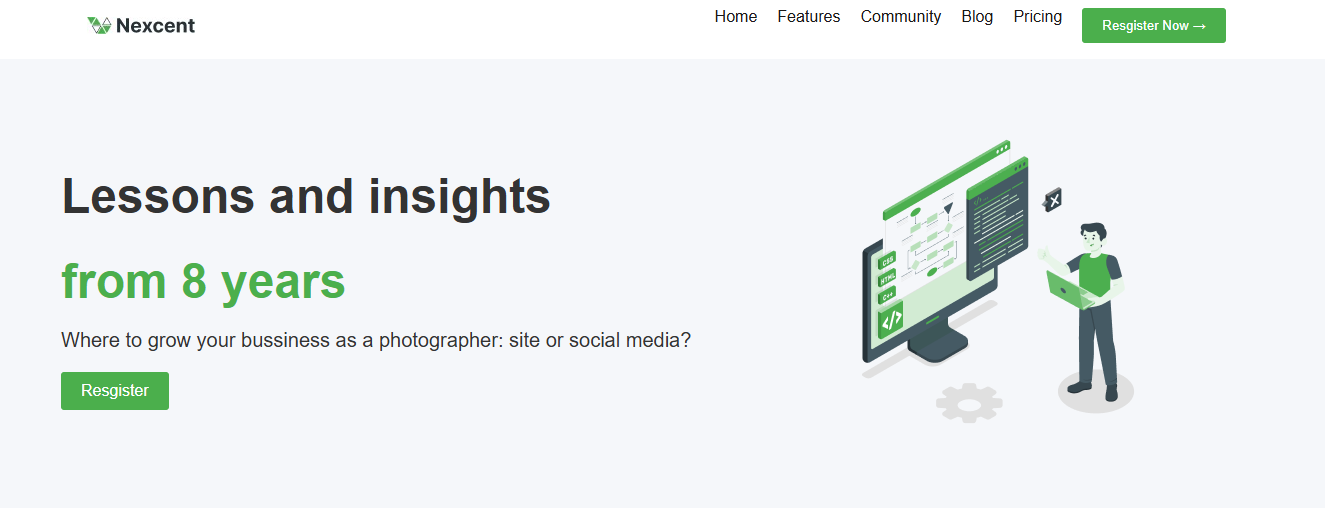Click the HTML tag in illustration
Screen dimensions: 1325x518
pos(887,279)
